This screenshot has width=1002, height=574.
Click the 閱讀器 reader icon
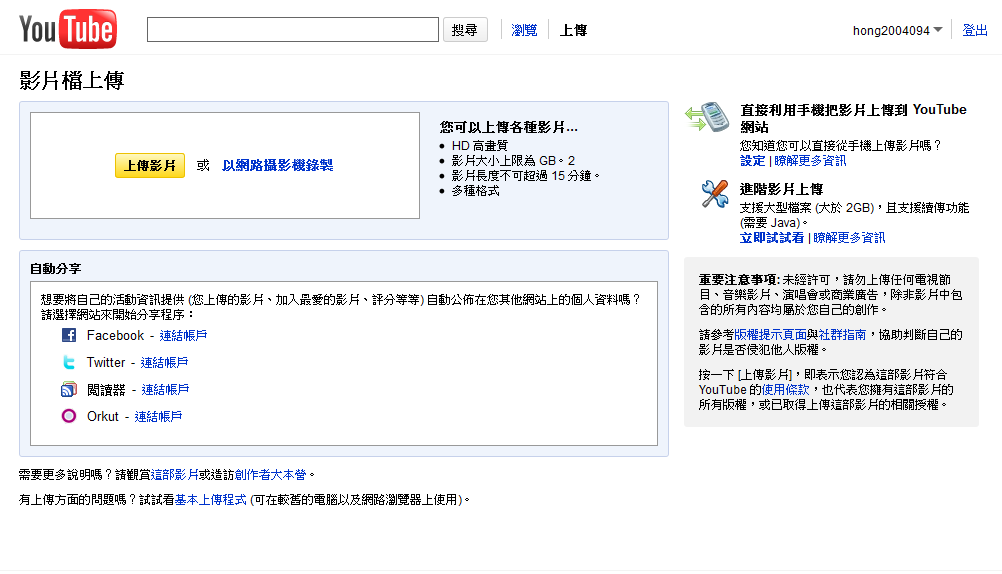coord(69,389)
